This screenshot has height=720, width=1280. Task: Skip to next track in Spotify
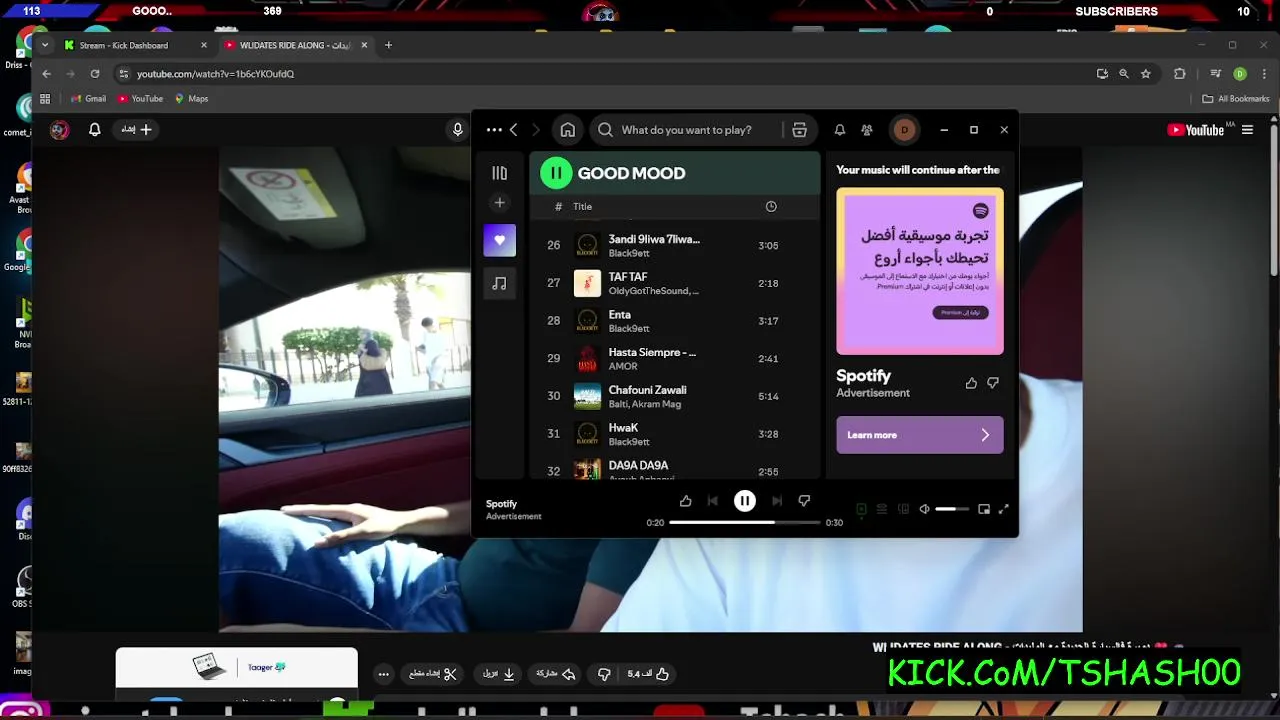point(777,501)
